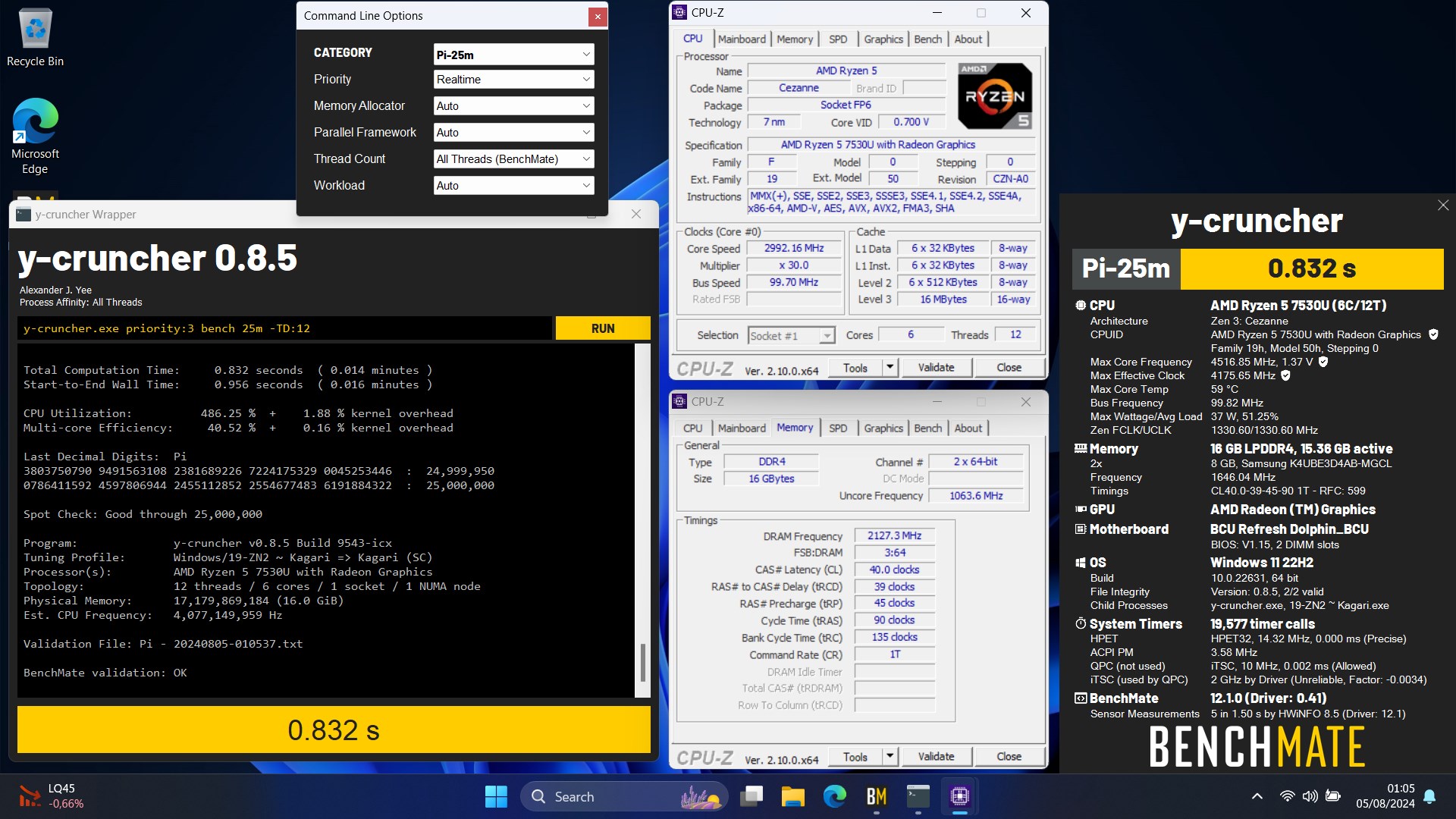The width and height of the screenshot is (1456, 819).
Task: Click the Tools button in the bottom CPU-Z window
Action: tap(855, 757)
